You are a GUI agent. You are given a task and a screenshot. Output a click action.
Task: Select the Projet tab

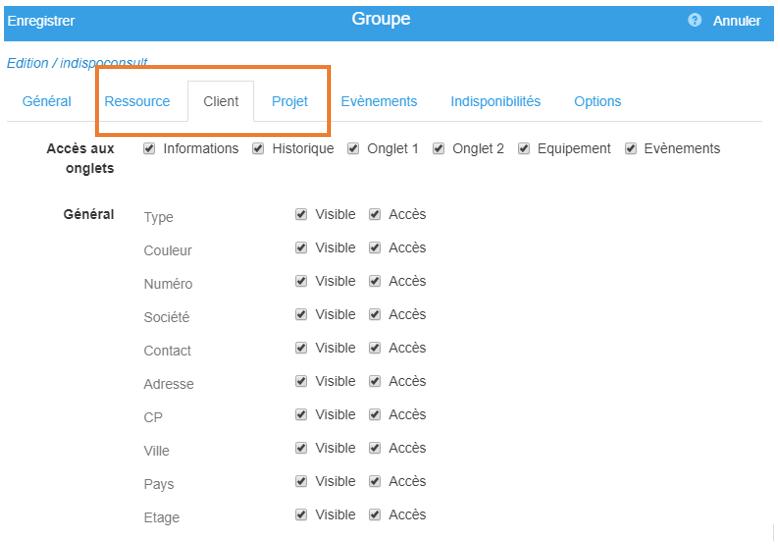click(x=290, y=101)
